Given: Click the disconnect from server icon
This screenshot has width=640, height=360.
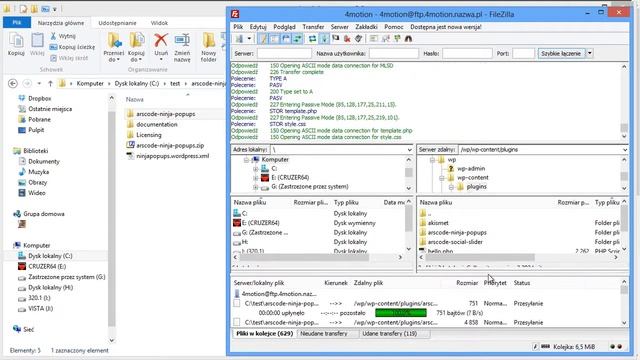Looking at the screenshot, I should tap(347, 39).
